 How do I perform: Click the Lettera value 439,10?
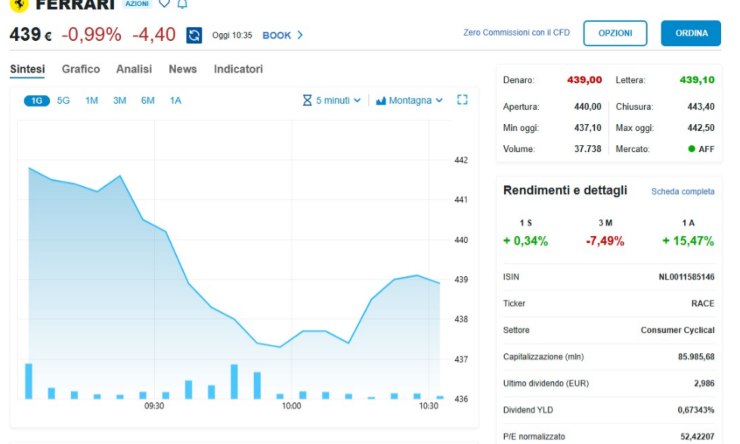697,80
